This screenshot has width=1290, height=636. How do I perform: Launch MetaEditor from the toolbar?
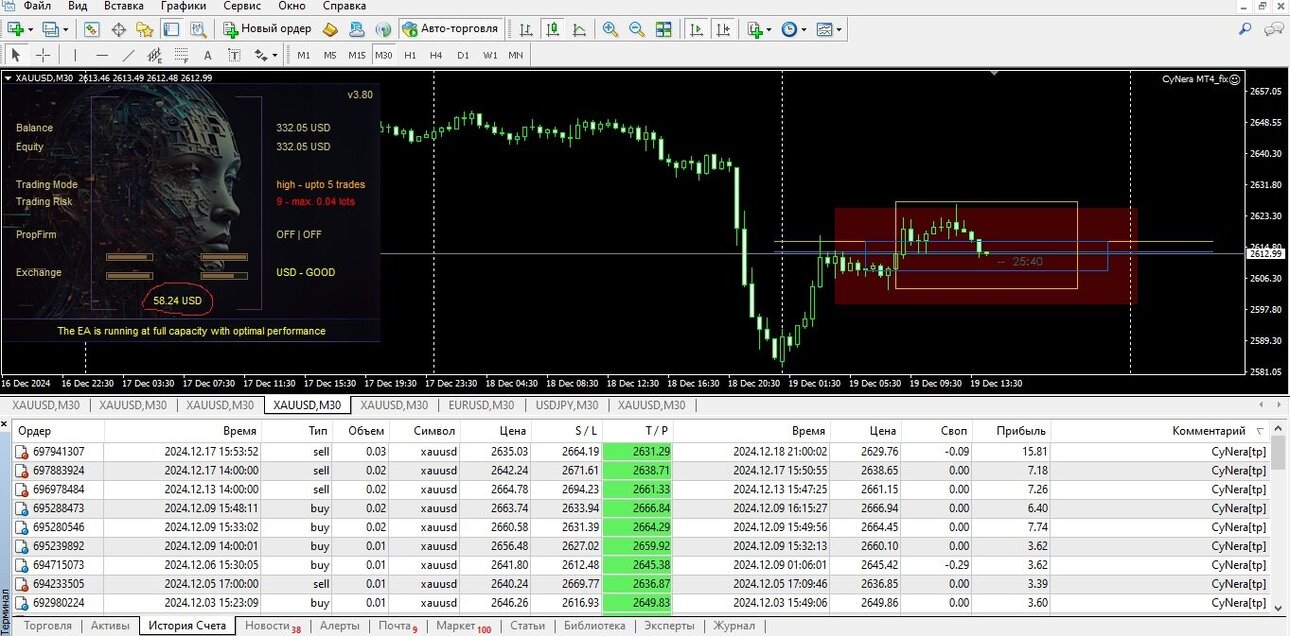(330, 29)
